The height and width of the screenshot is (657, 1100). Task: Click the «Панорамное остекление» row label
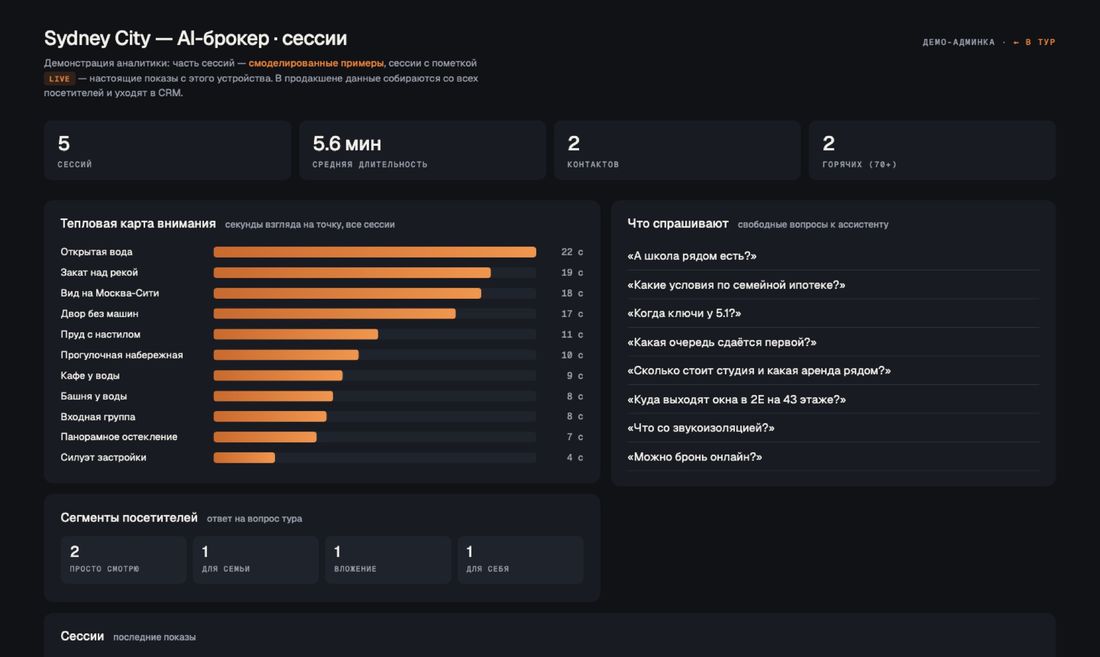coord(119,437)
